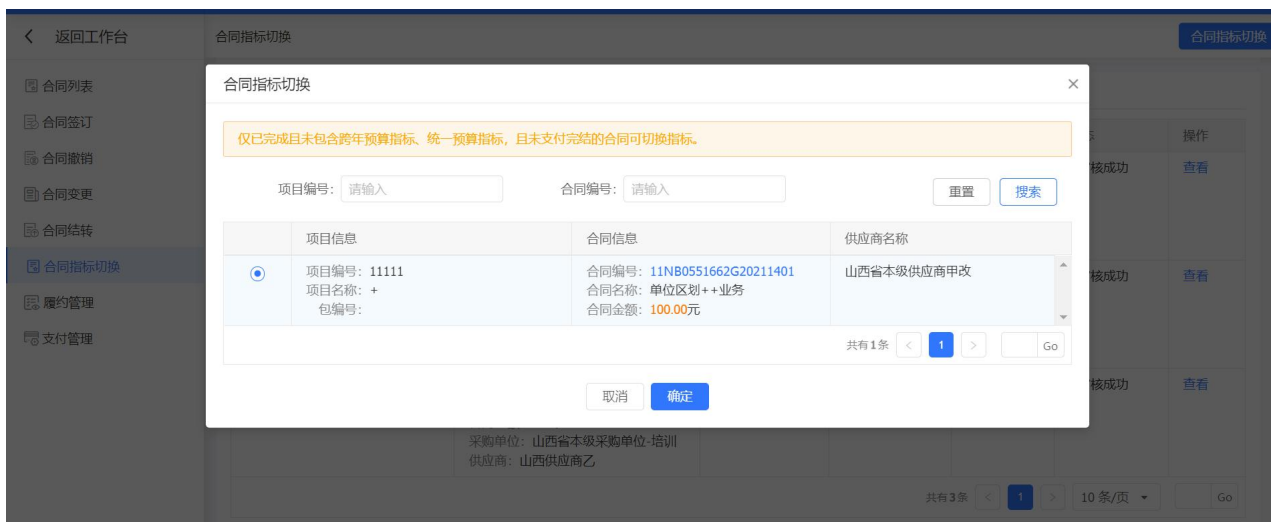Click scroll down arrow in supplier cell
Screen dimensions: 1275x524
point(1063,316)
